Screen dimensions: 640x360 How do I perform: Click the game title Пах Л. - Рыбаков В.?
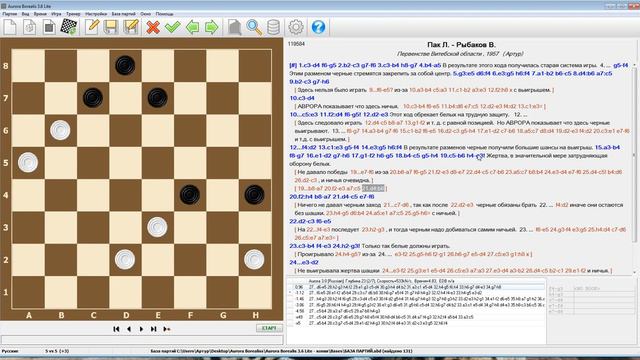(461, 45)
